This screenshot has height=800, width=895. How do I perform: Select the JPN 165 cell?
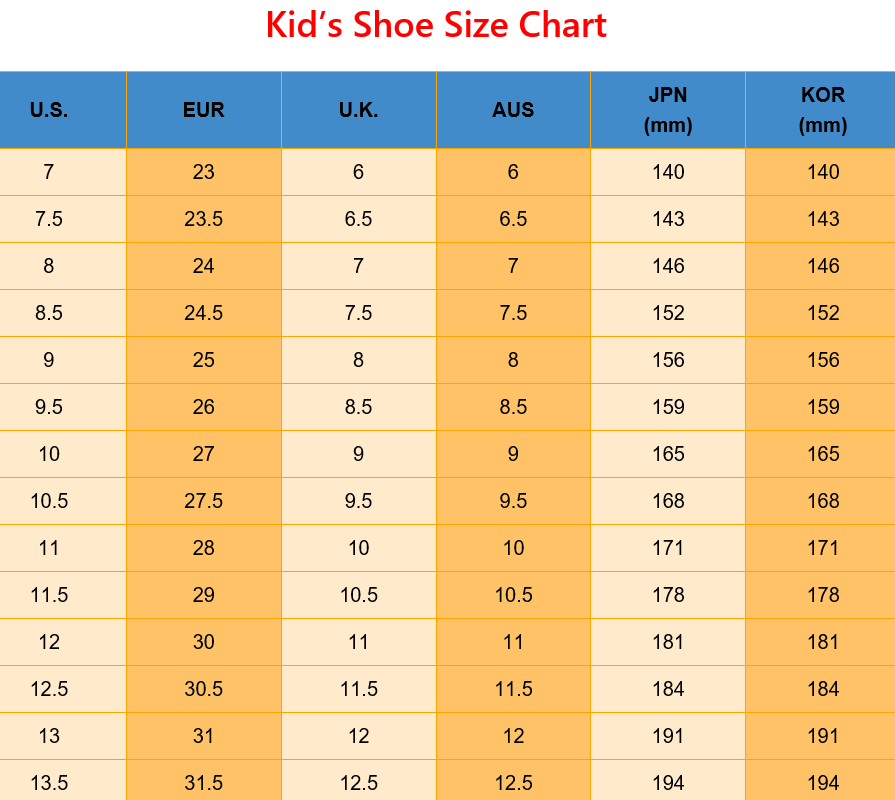click(668, 454)
